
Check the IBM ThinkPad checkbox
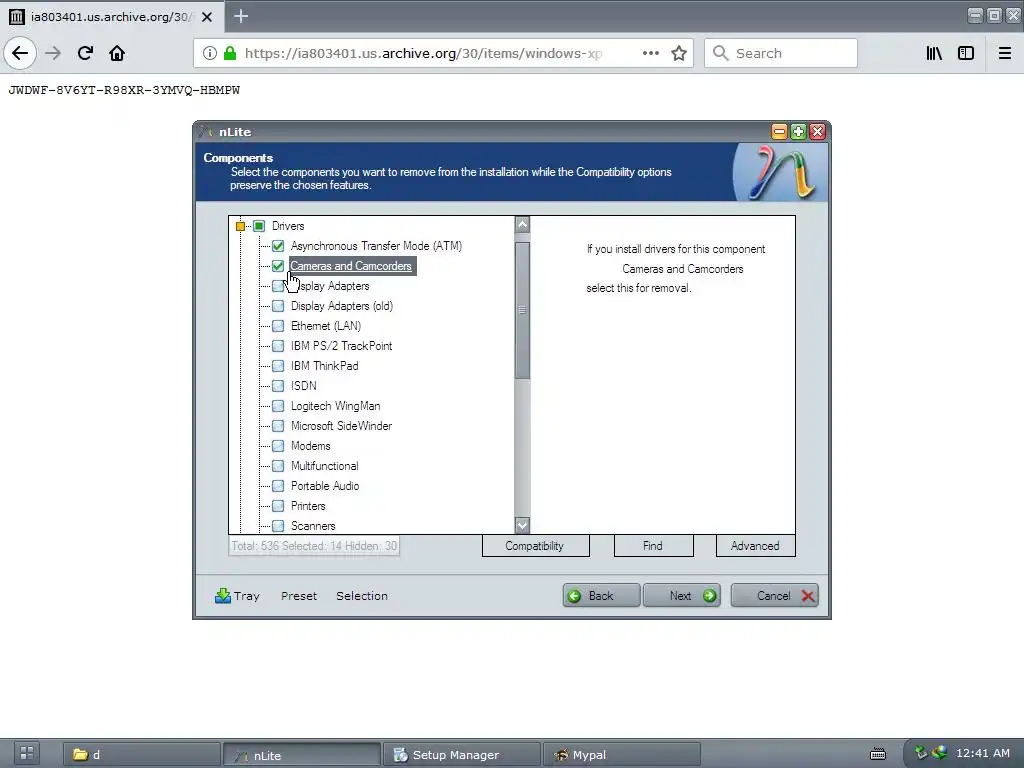point(278,366)
